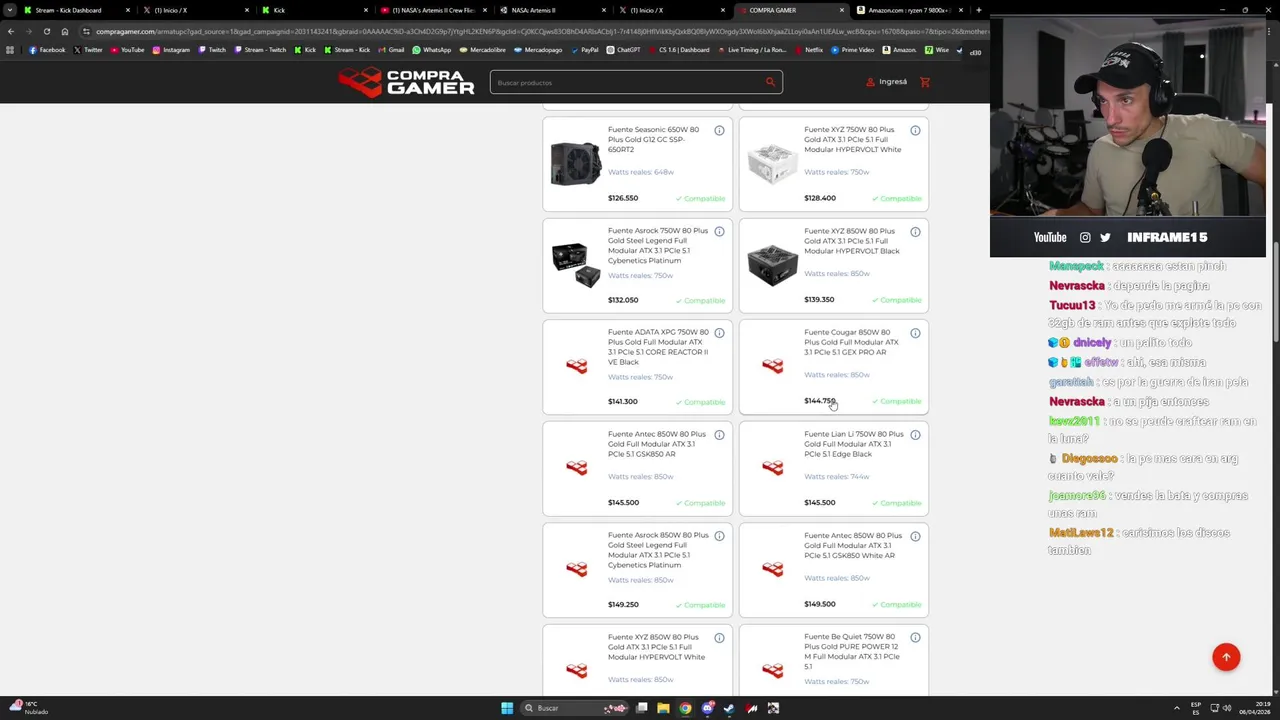This screenshot has height=720, width=1280.
Task: Click Fuente Cougar 850W product title
Action: point(851,342)
